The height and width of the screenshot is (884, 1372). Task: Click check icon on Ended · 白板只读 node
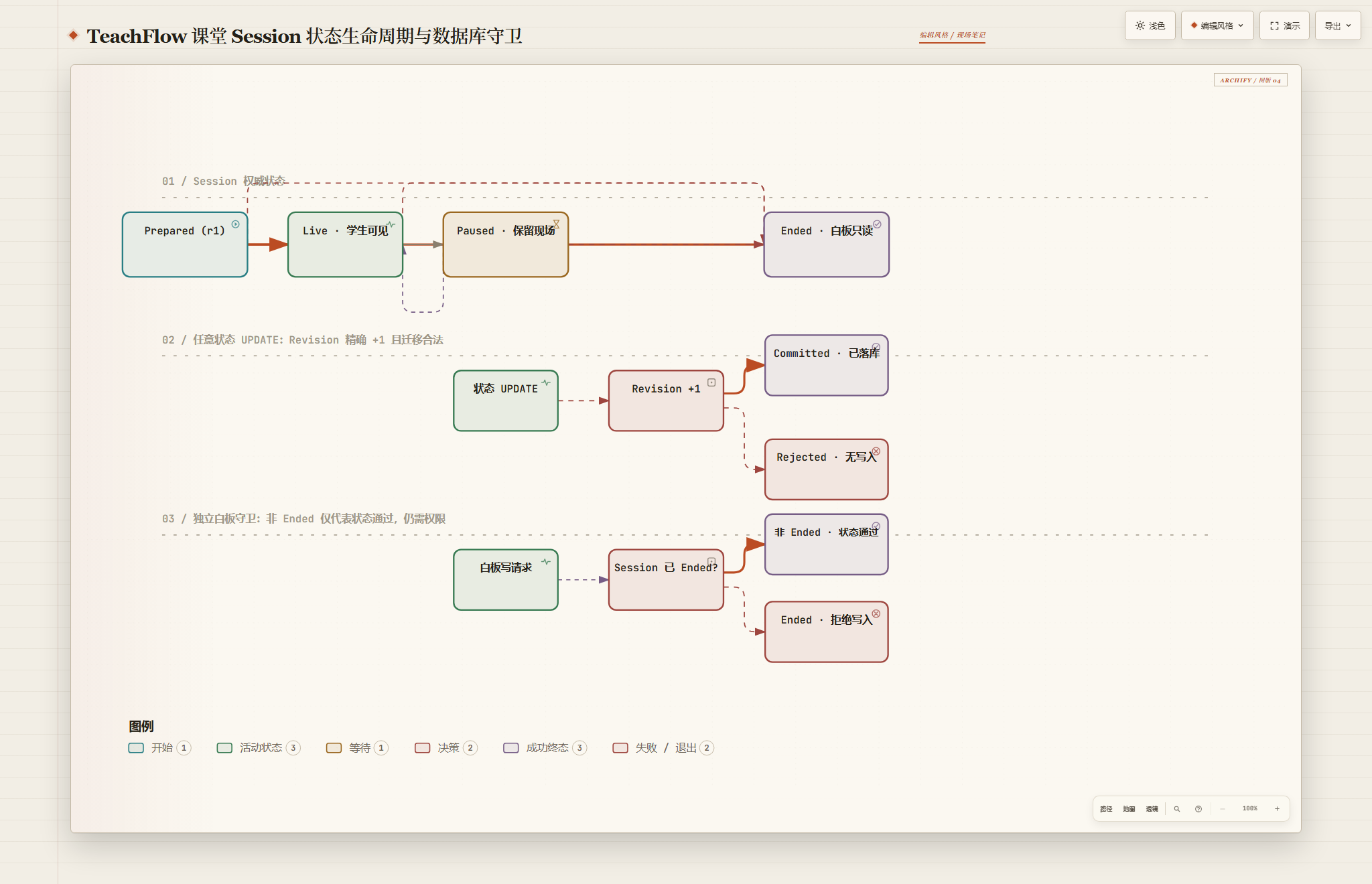click(877, 224)
